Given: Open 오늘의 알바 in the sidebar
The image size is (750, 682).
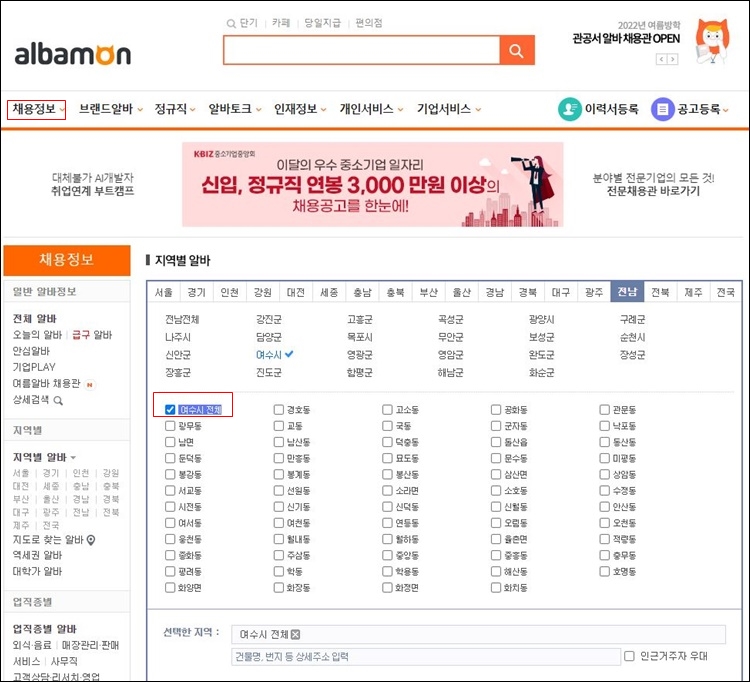Looking at the screenshot, I should (37, 334).
